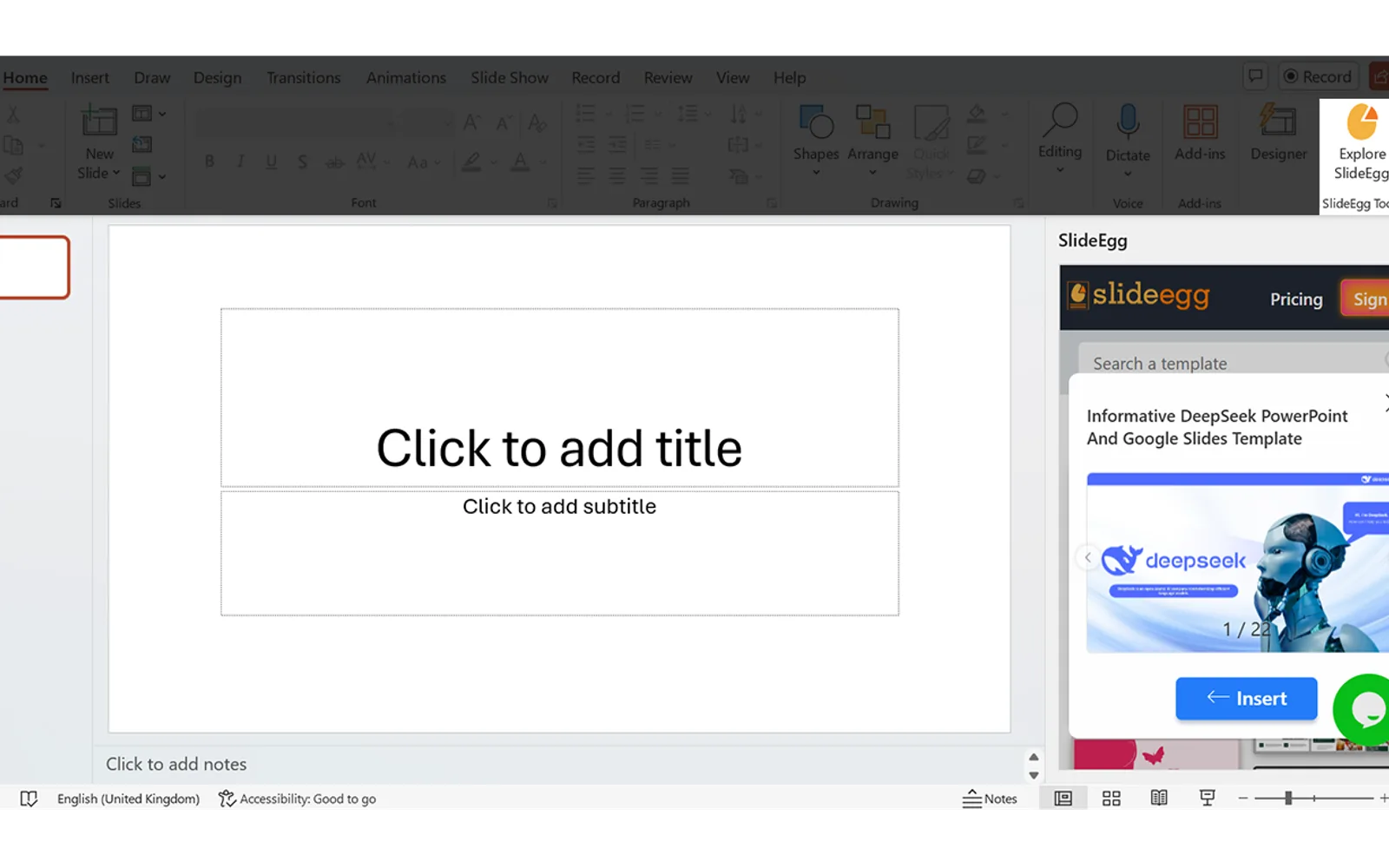The image size is (1389, 868).
Task: Toggle italic formatting button
Action: click(x=240, y=161)
